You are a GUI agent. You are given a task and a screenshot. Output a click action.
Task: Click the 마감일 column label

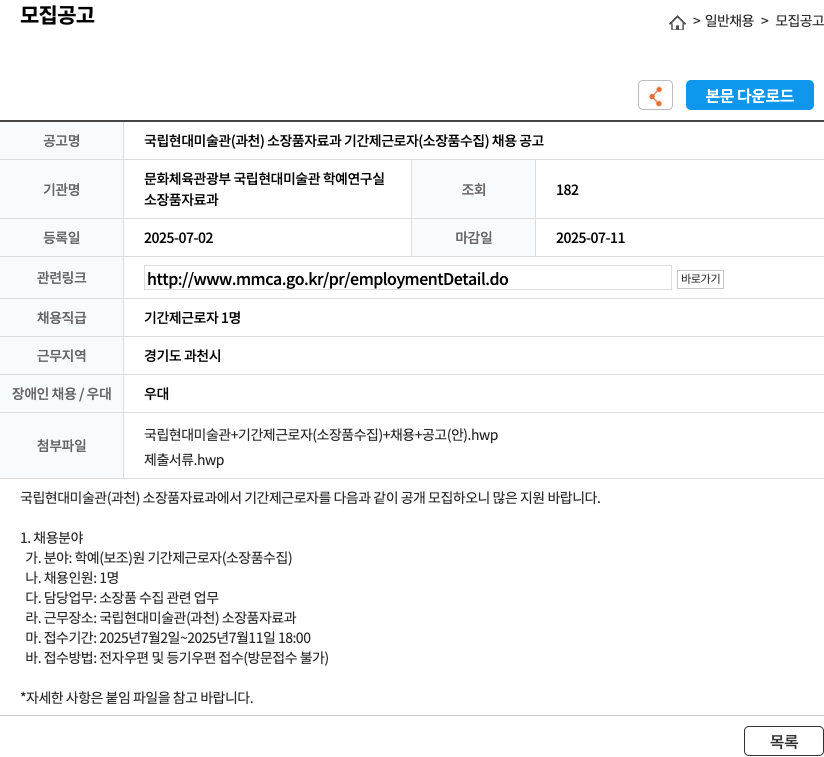click(x=473, y=238)
